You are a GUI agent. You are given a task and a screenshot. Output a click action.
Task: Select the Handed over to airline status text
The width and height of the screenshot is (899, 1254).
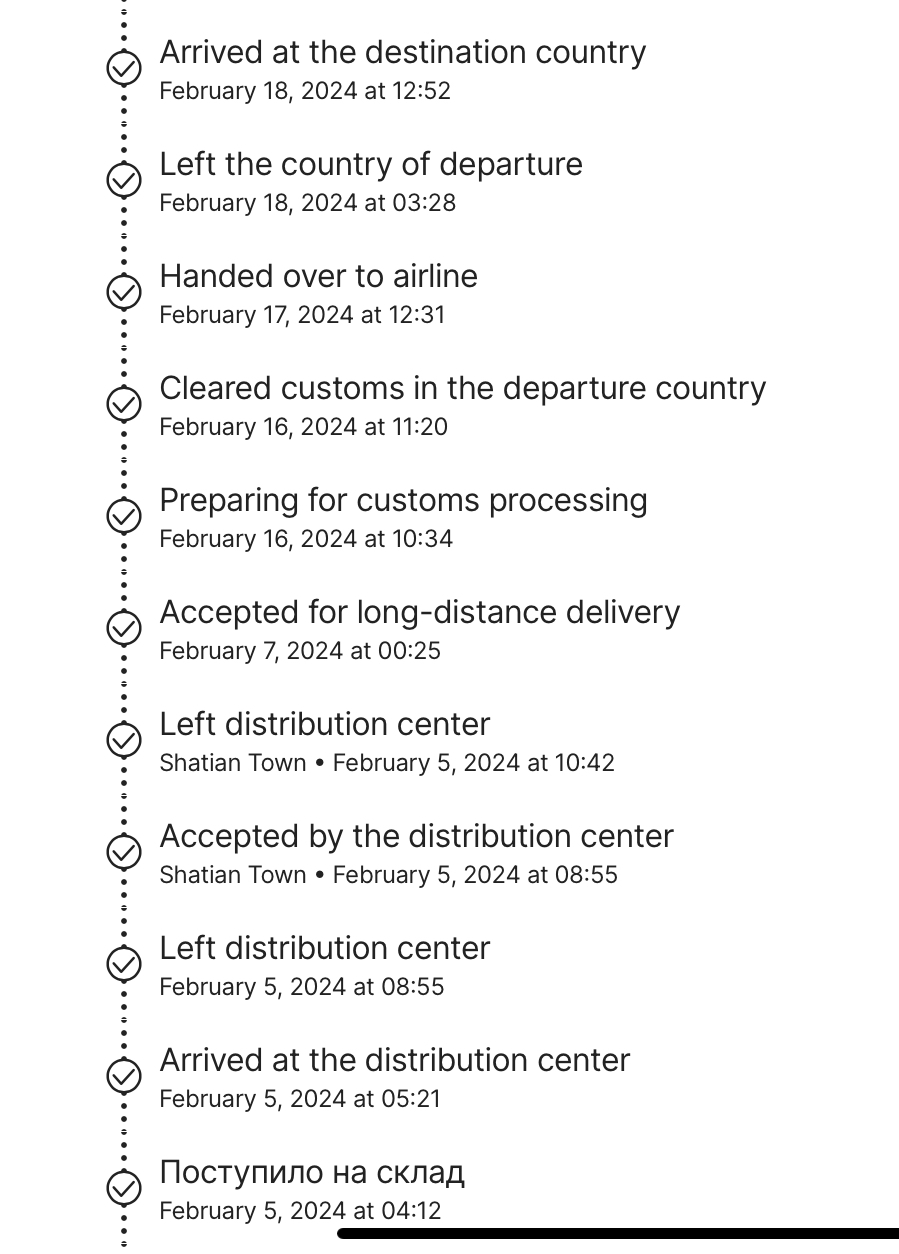[x=319, y=276]
